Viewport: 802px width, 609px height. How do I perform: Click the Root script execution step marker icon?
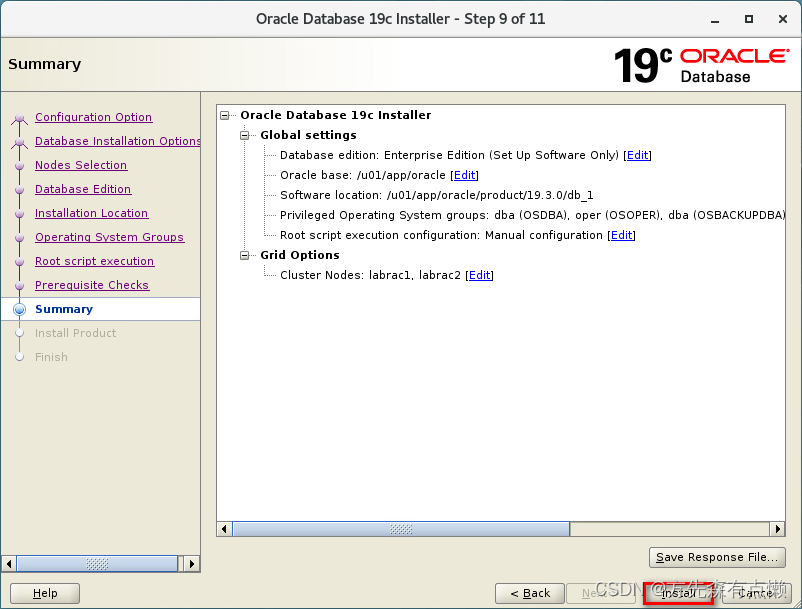coord(19,262)
